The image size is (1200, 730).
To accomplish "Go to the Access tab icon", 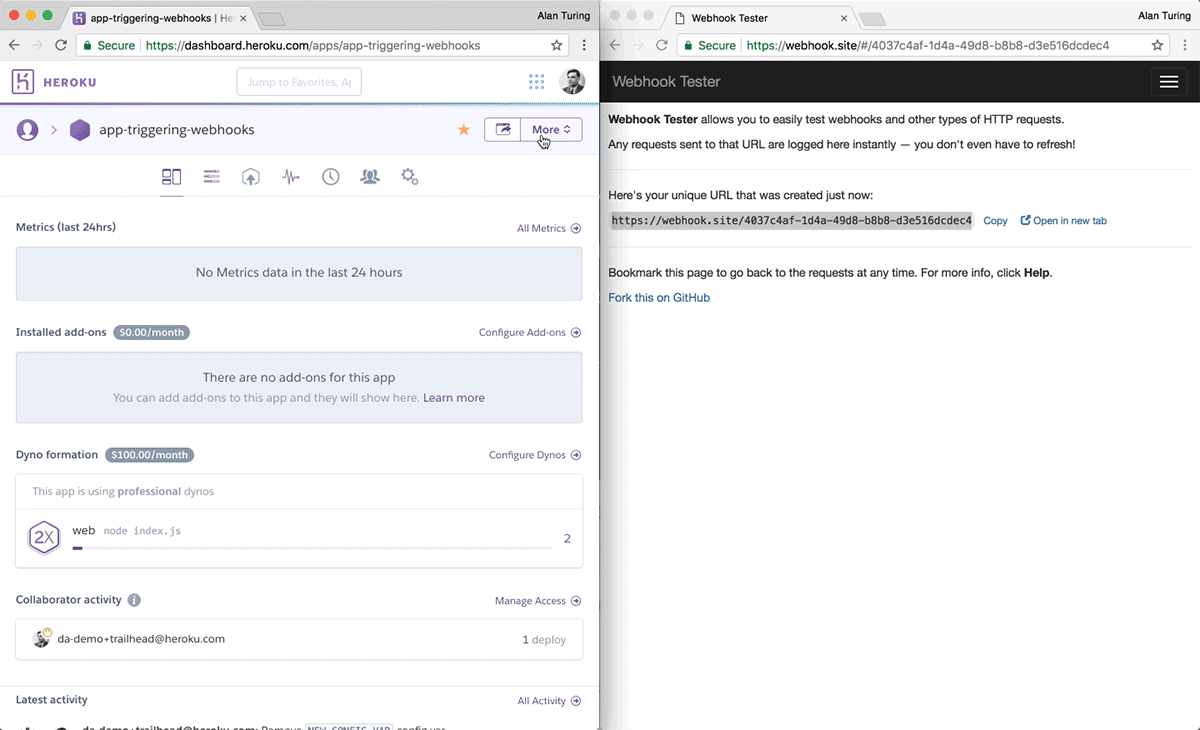I will point(370,177).
